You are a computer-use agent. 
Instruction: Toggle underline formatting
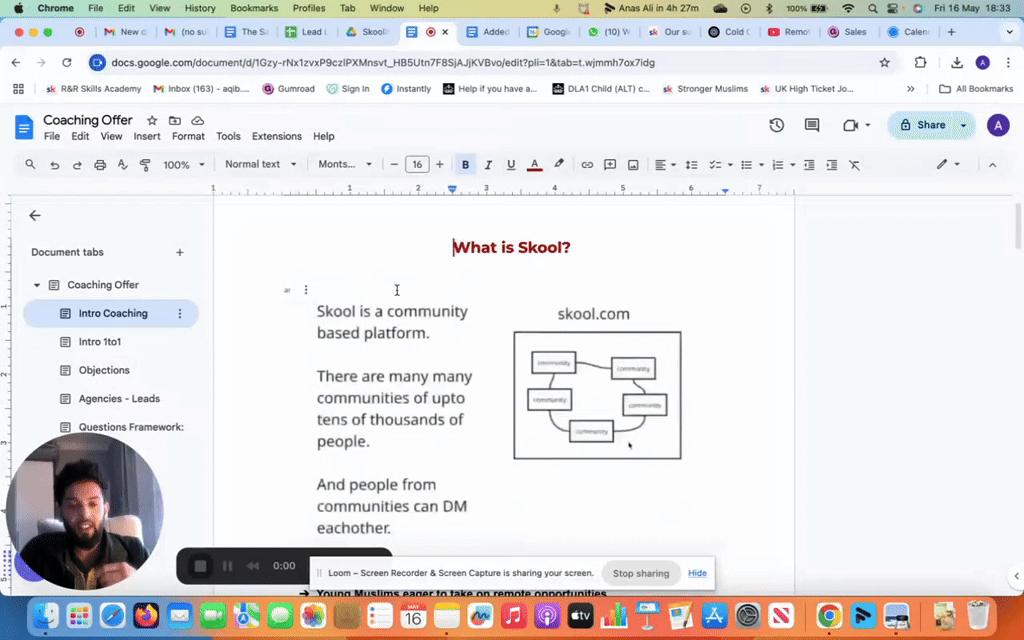tap(511, 165)
